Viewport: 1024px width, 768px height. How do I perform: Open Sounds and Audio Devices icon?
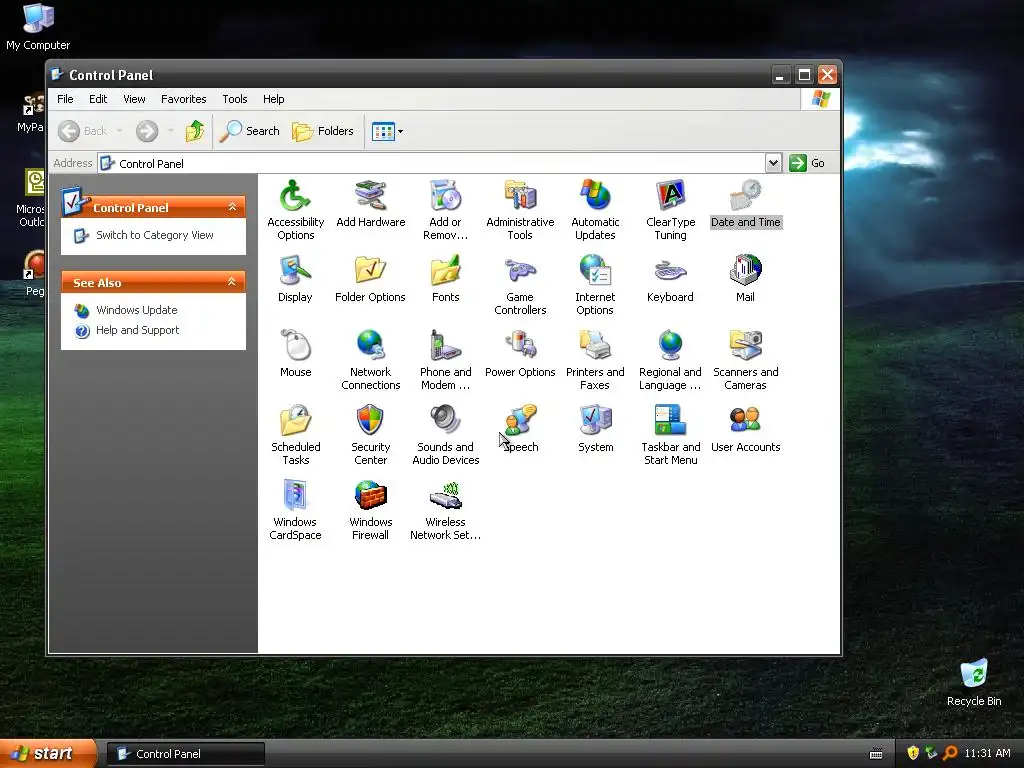pos(445,421)
